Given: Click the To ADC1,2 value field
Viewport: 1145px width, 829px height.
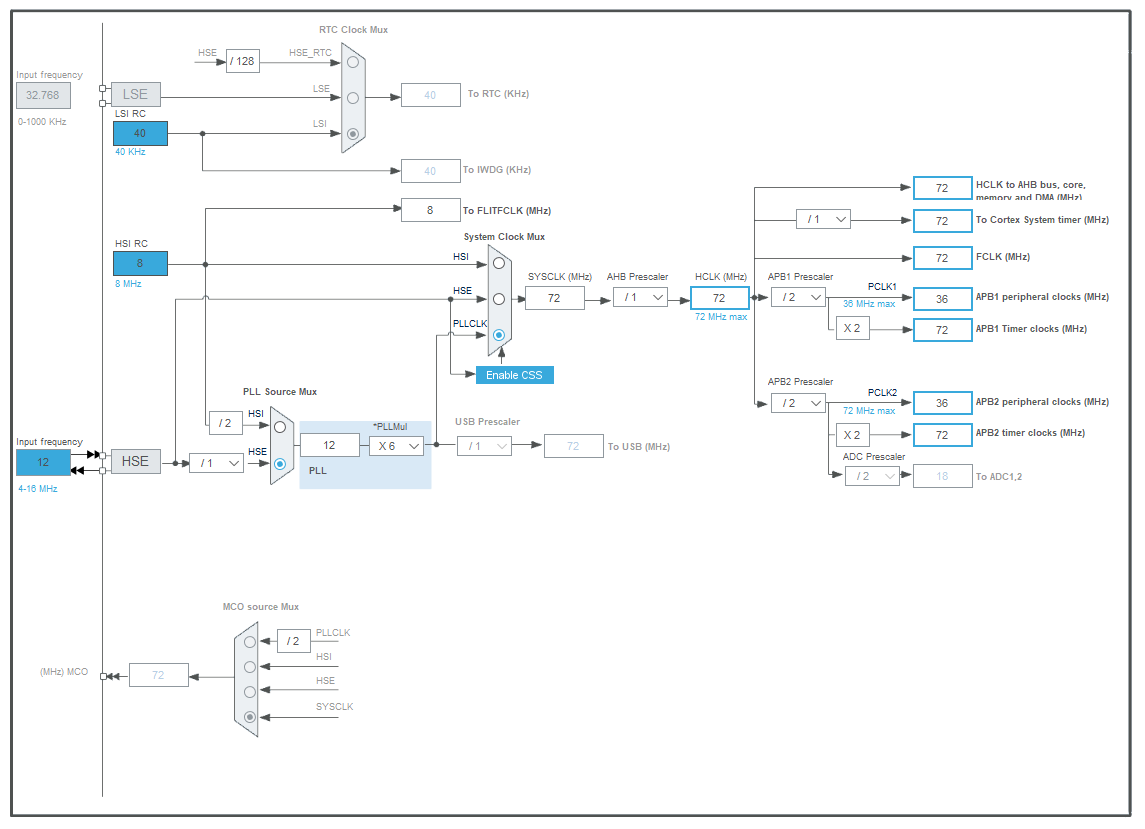Looking at the screenshot, I should [942, 476].
